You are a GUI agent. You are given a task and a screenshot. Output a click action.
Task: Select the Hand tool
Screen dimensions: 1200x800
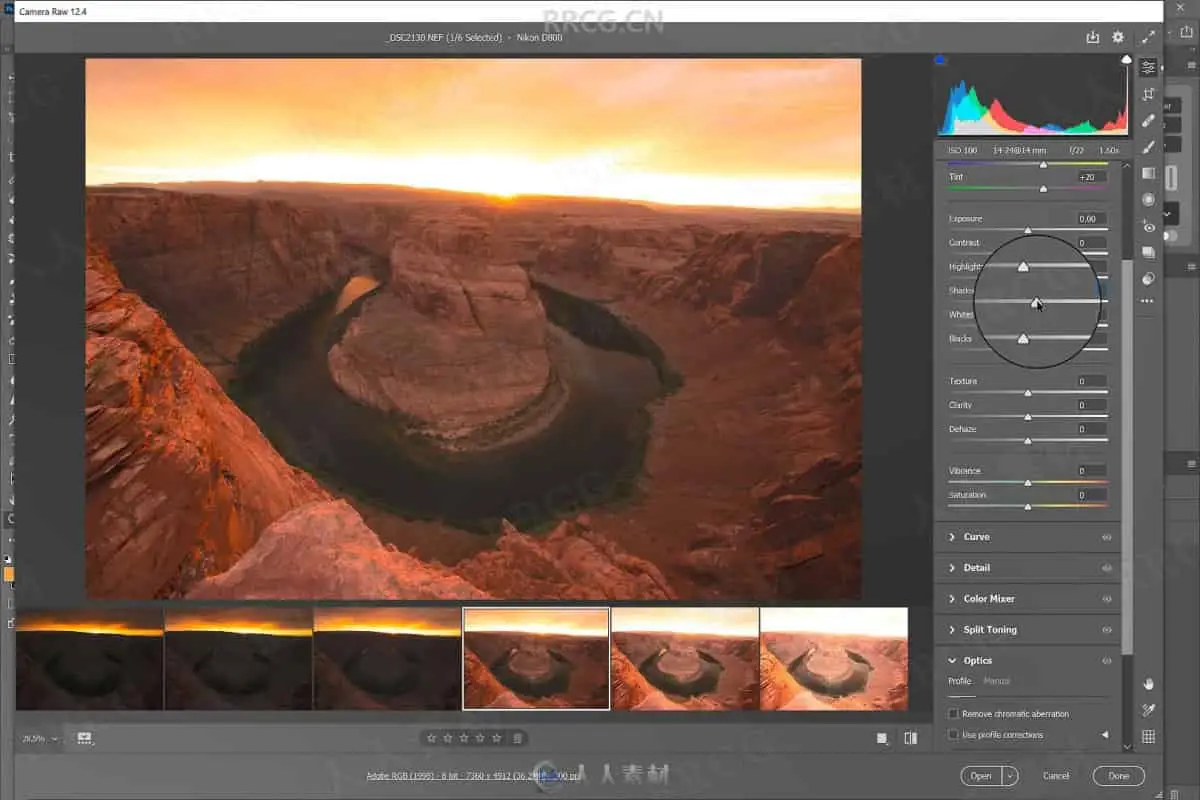coord(1148,684)
